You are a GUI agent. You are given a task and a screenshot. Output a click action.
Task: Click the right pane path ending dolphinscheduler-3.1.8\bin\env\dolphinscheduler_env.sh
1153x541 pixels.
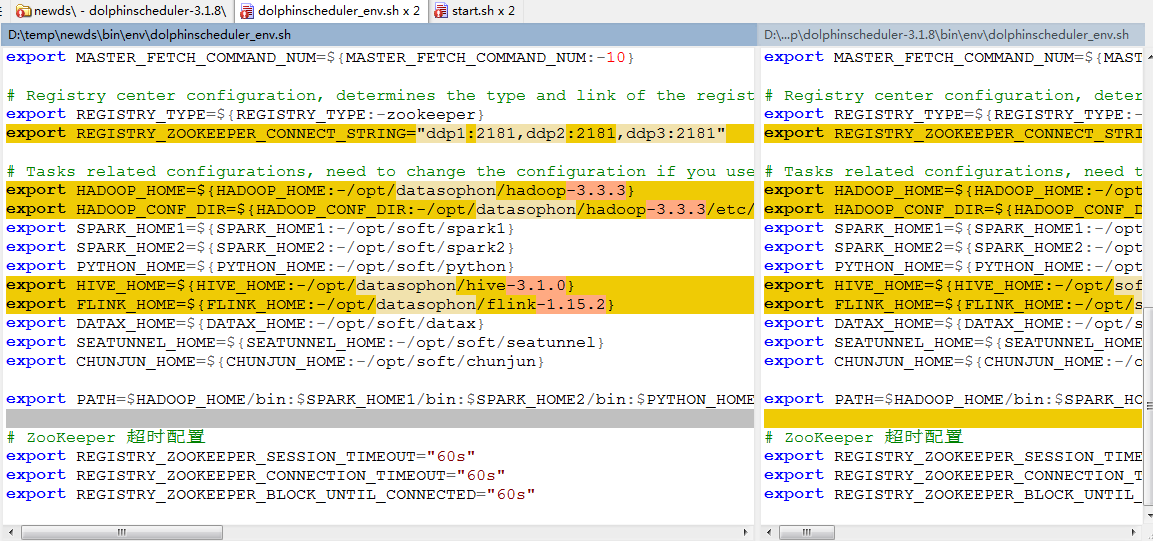pos(946,35)
